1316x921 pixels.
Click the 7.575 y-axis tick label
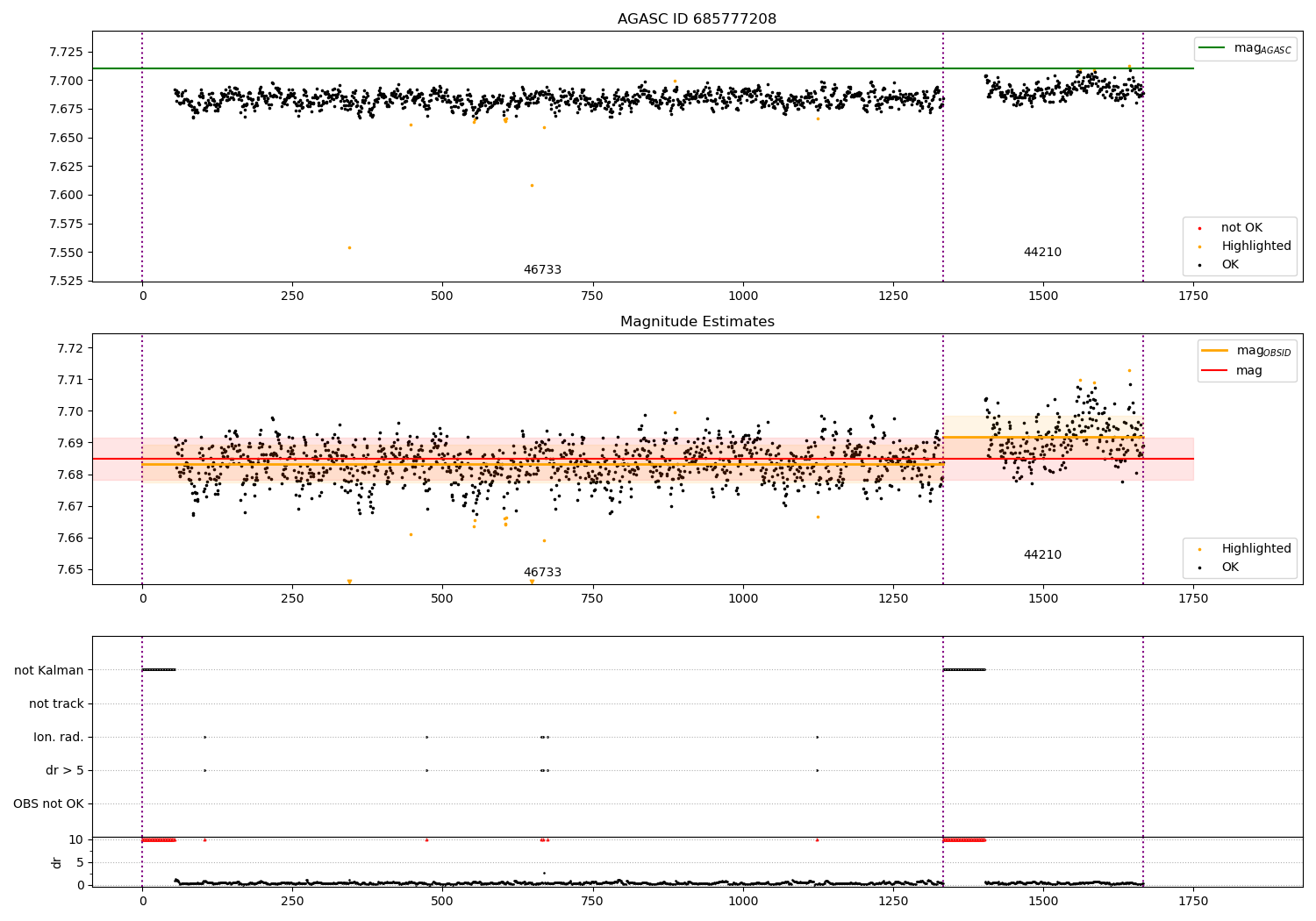point(67,225)
